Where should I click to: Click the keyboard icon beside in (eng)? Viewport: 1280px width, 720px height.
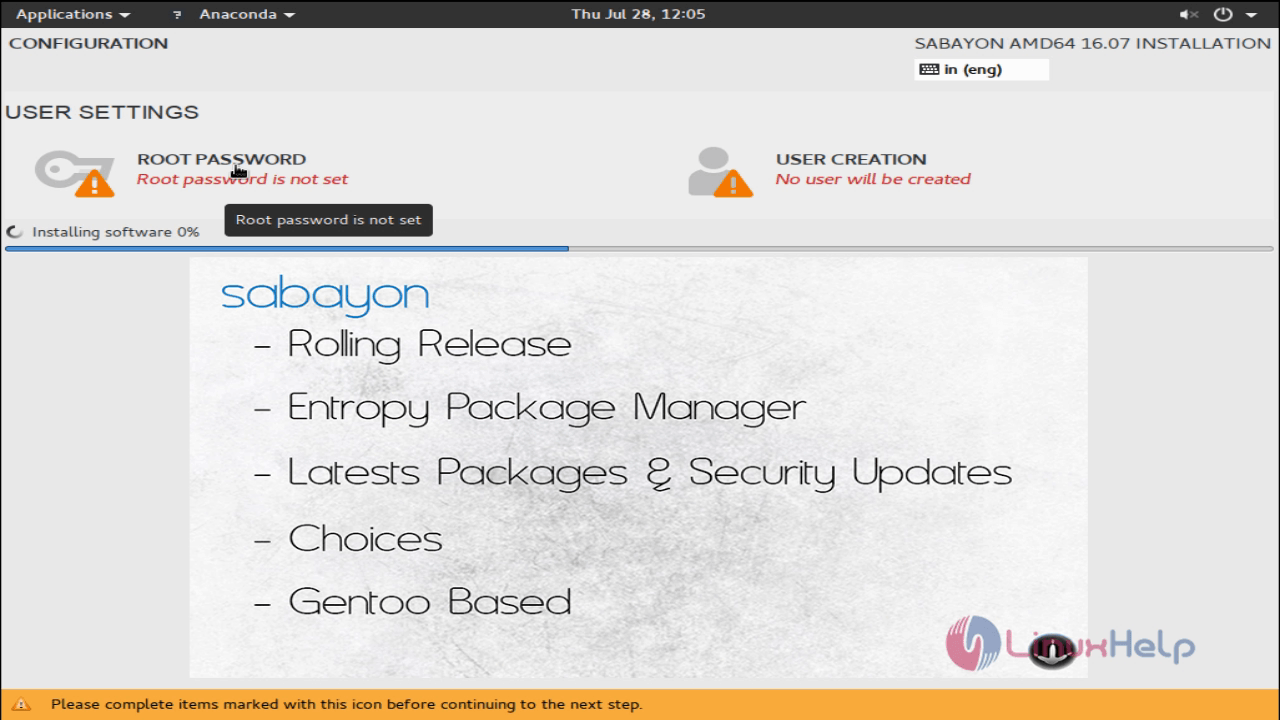click(x=929, y=69)
